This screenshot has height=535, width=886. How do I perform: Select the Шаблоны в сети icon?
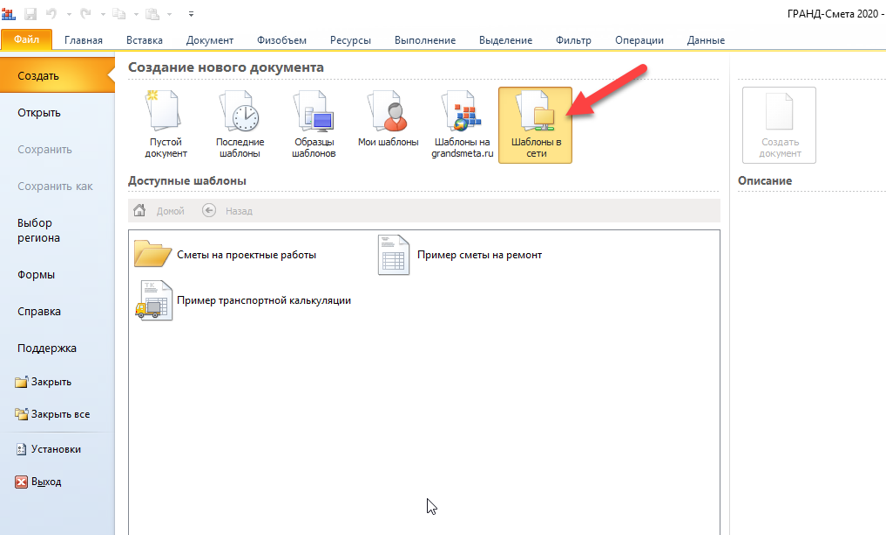click(535, 125)
